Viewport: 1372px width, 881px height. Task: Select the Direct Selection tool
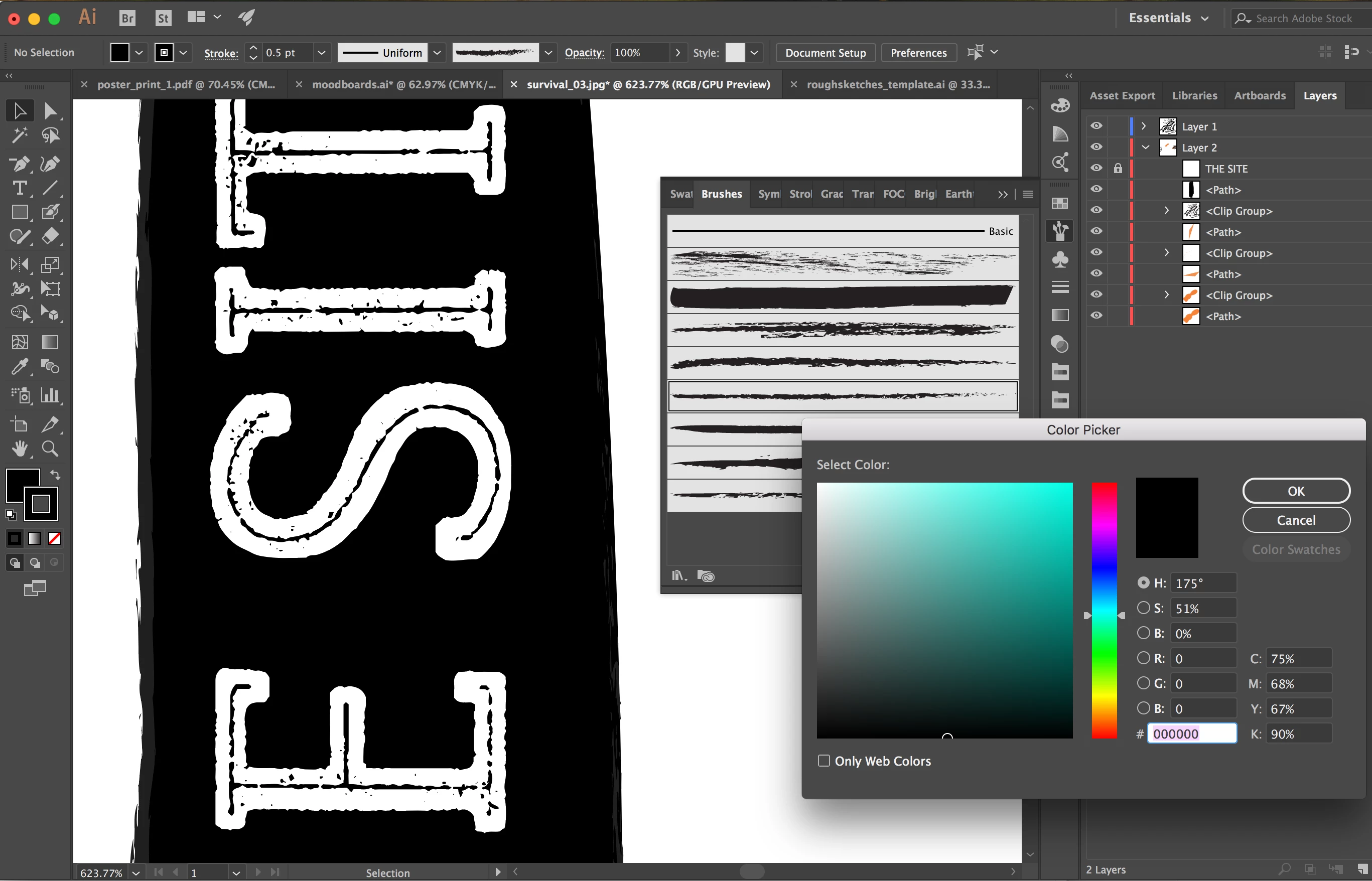[x=50, y=110]
